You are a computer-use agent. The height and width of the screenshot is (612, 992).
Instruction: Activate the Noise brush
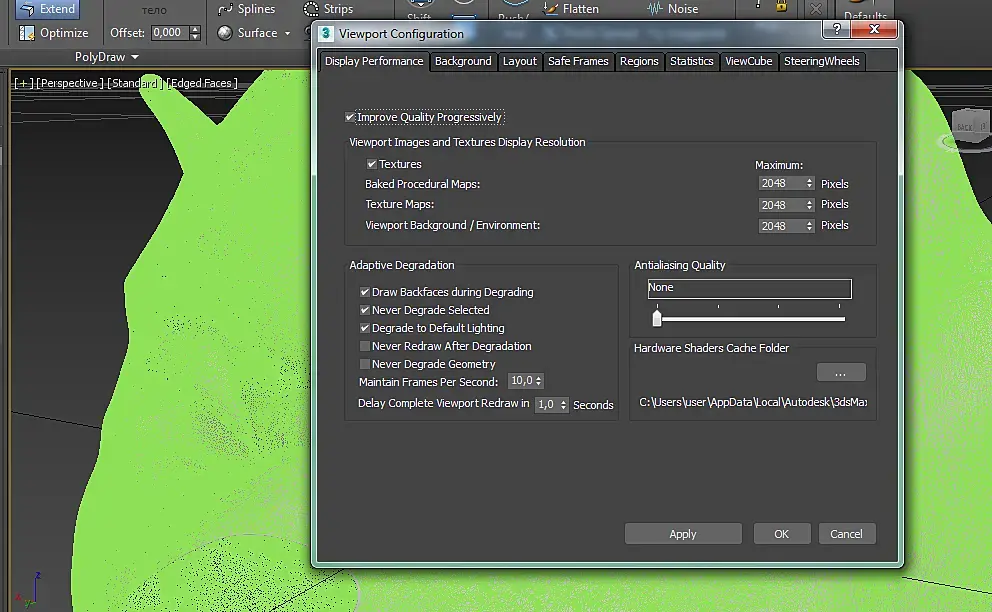[x=673, y=9]
